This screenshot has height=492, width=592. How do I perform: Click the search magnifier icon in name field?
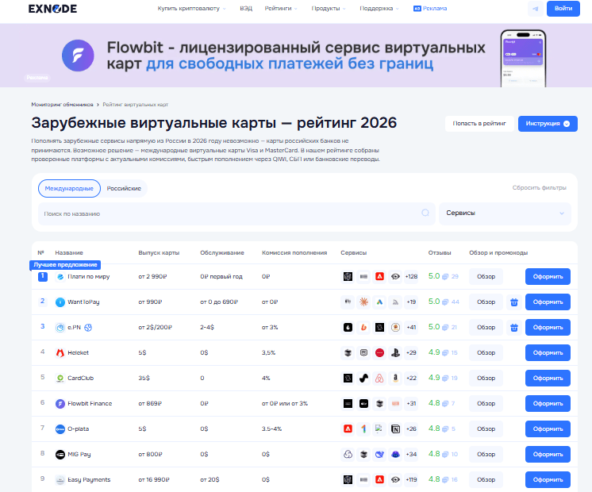tap(426, 213)
